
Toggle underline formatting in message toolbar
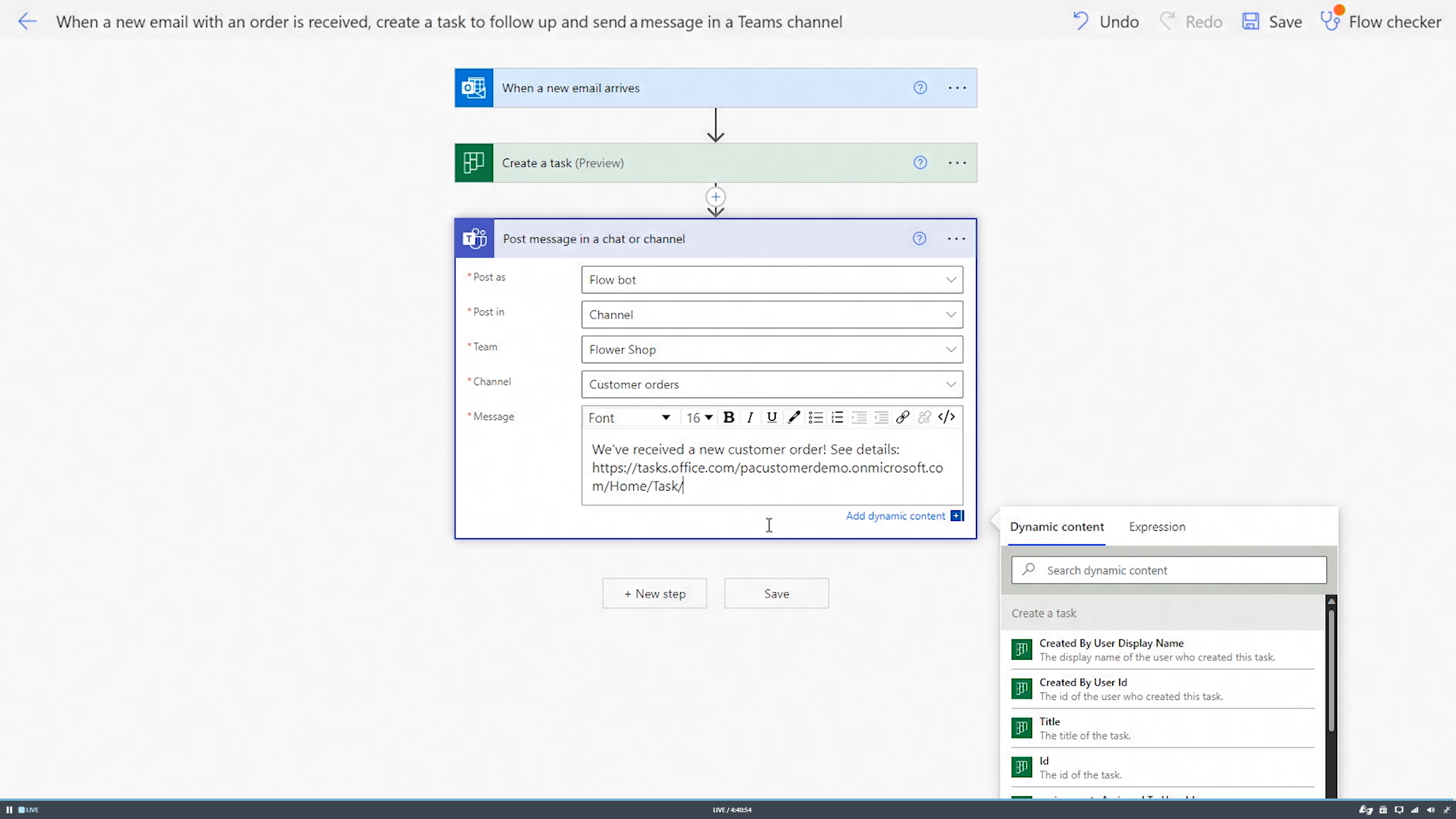[771, 417]
